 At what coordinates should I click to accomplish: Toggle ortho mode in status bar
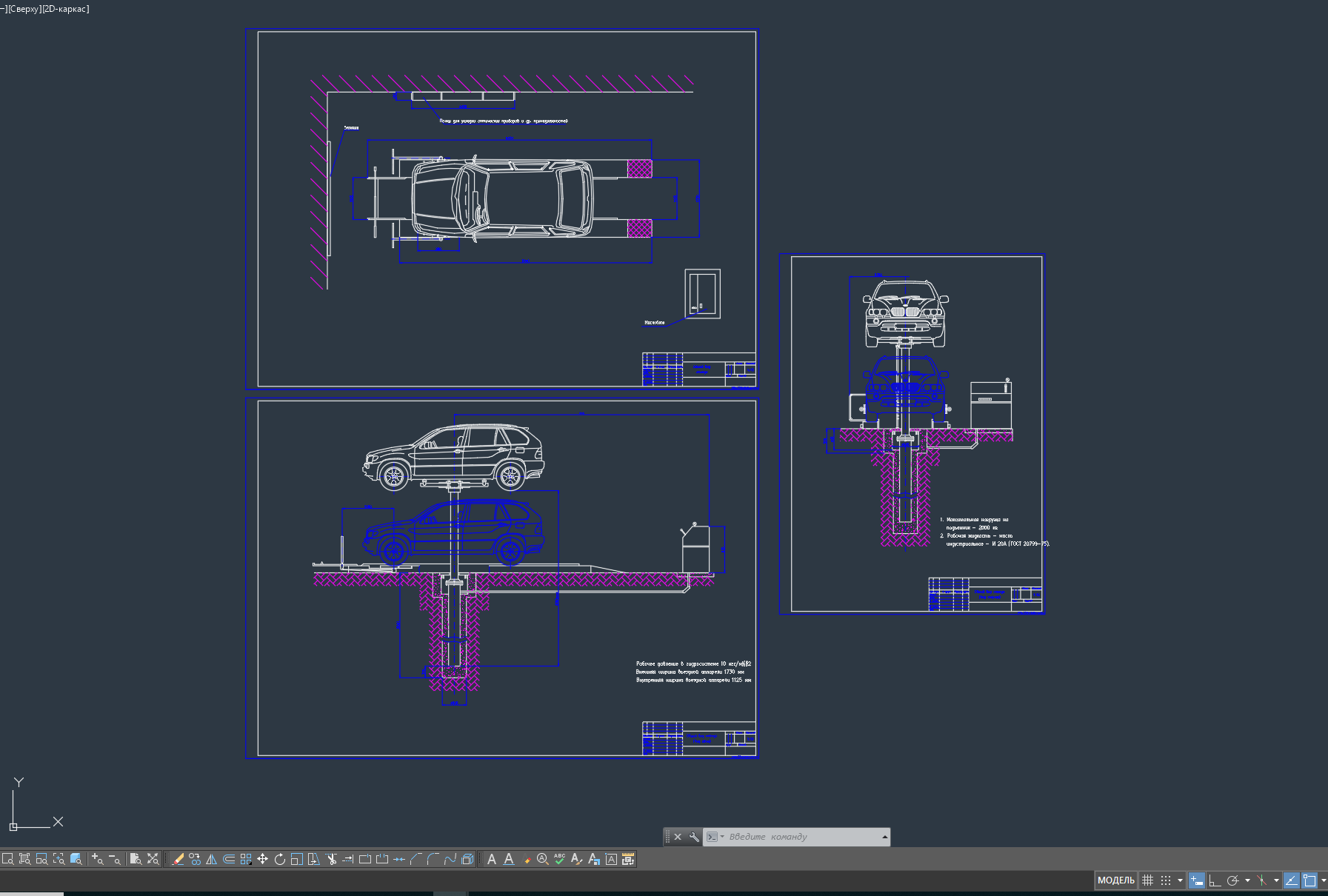(1215, 880)
